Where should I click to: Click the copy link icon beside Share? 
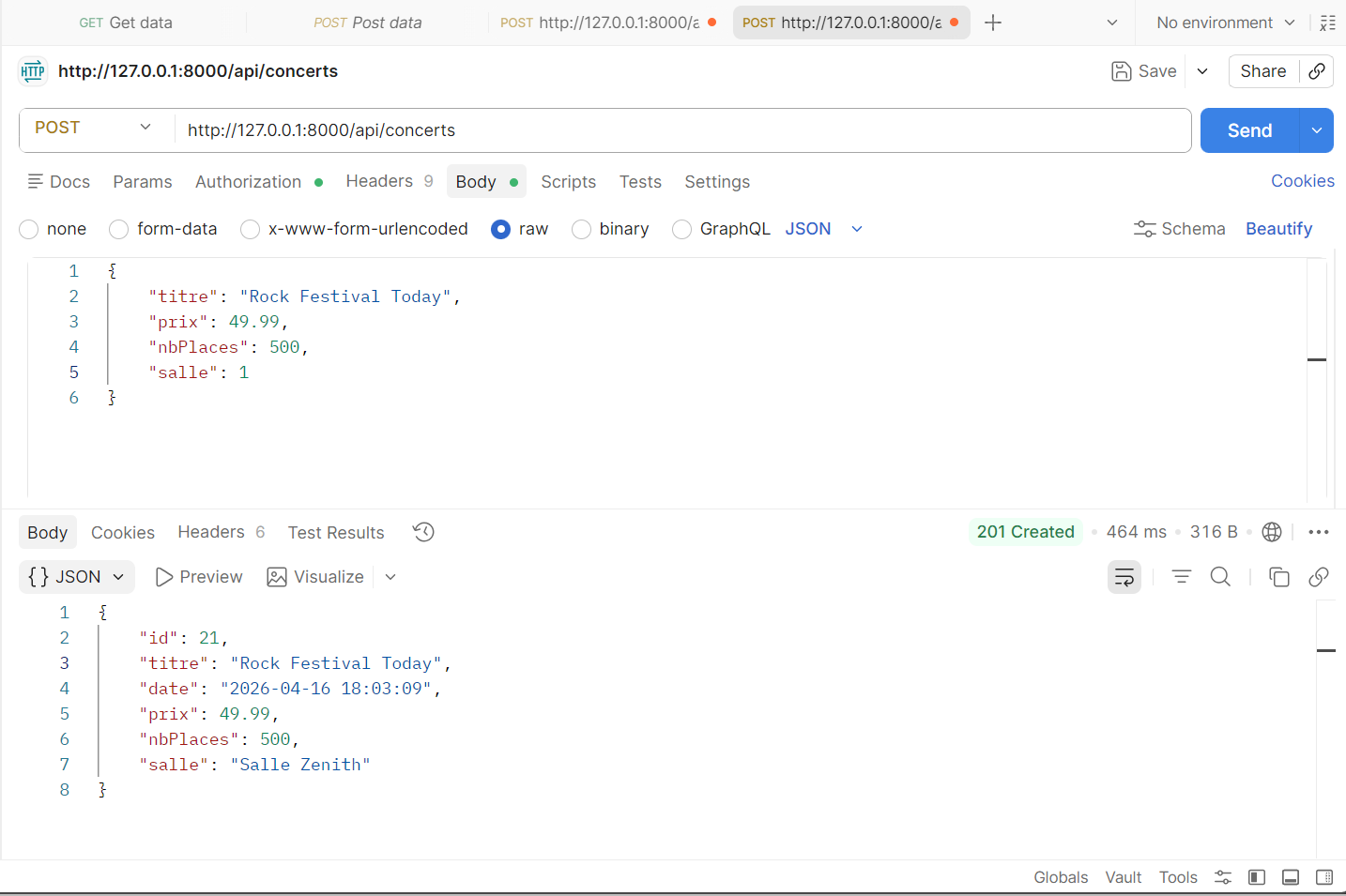click(1317, 71)
